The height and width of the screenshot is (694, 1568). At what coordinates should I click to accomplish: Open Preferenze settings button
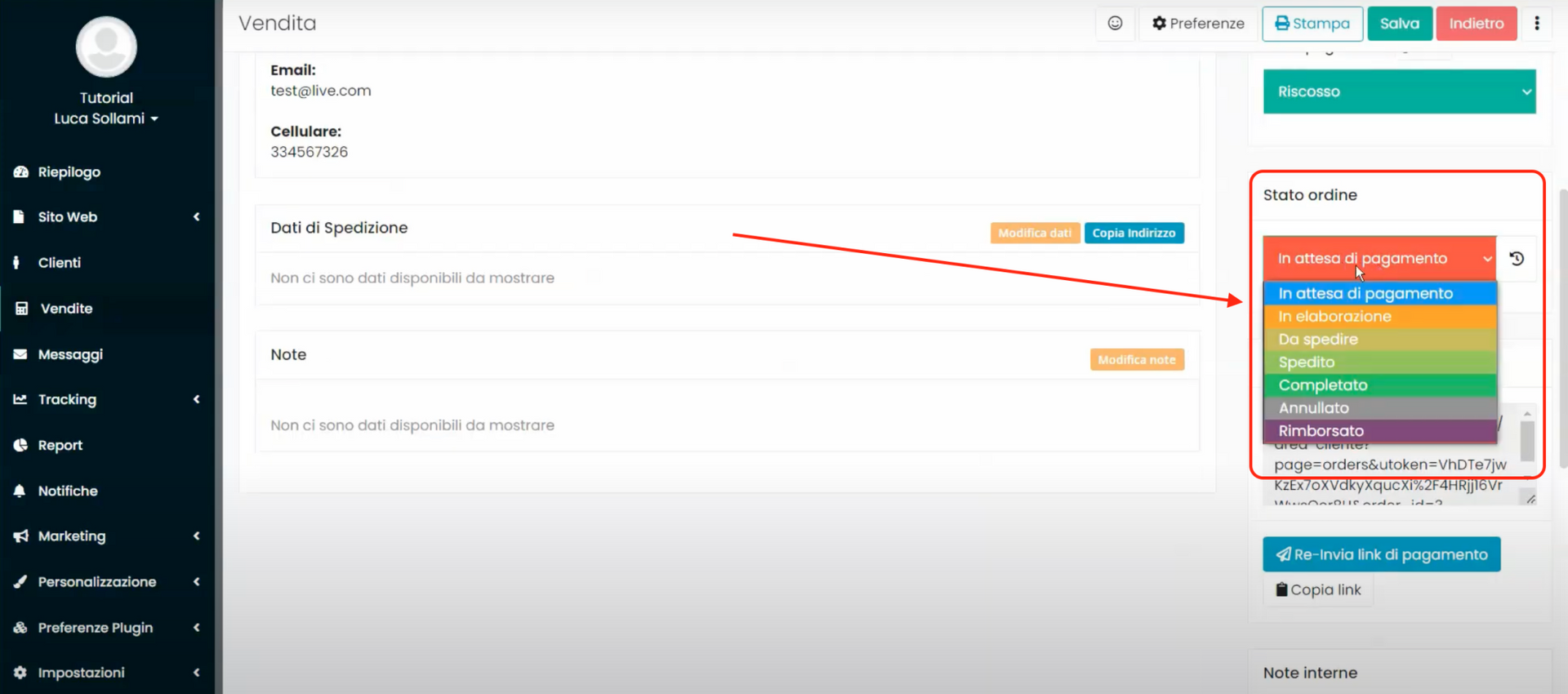pos(1198,23)
